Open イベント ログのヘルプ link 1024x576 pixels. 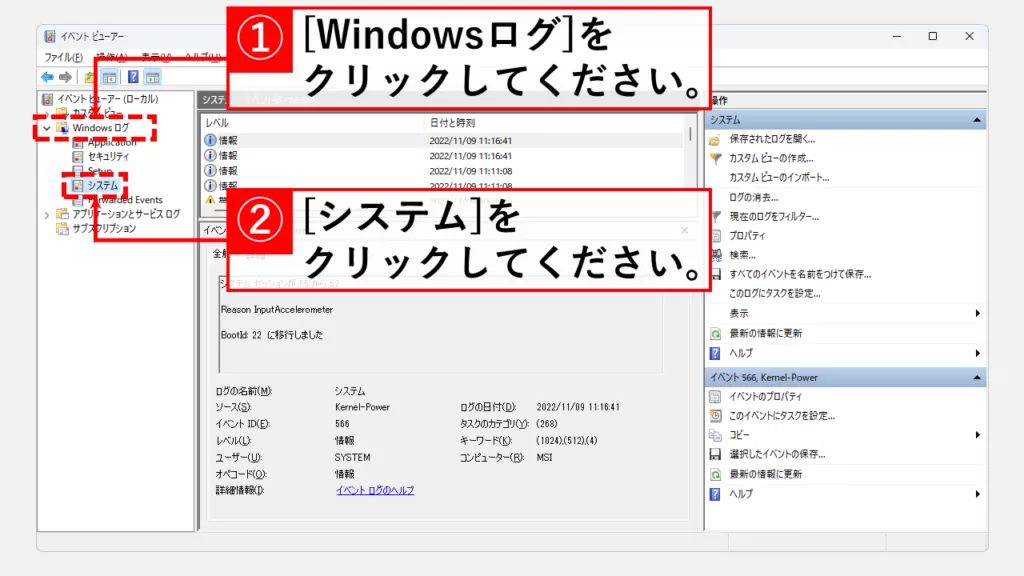tap(375, 490)
